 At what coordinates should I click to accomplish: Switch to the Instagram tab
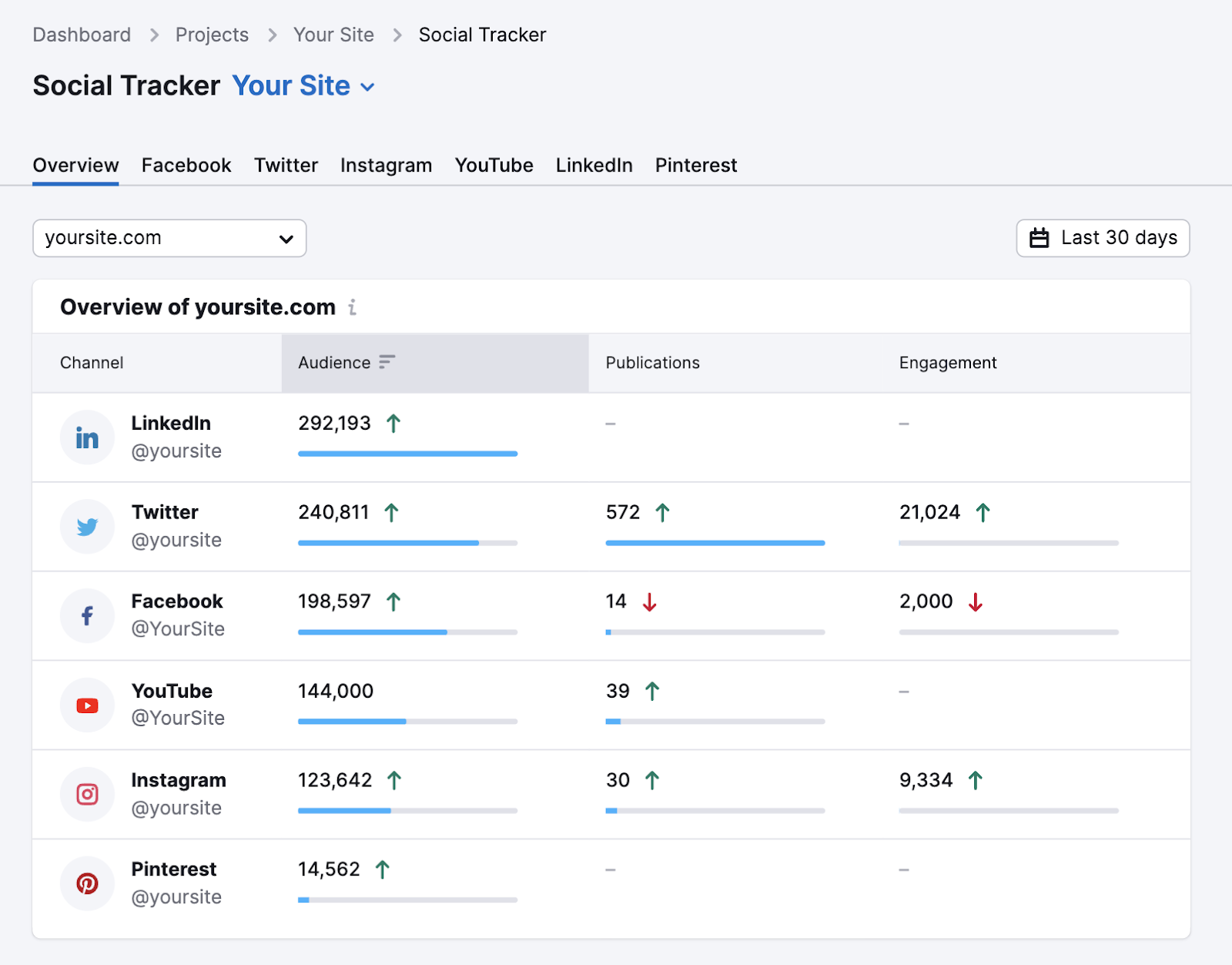pyautogui.click(x=386, y=165)
